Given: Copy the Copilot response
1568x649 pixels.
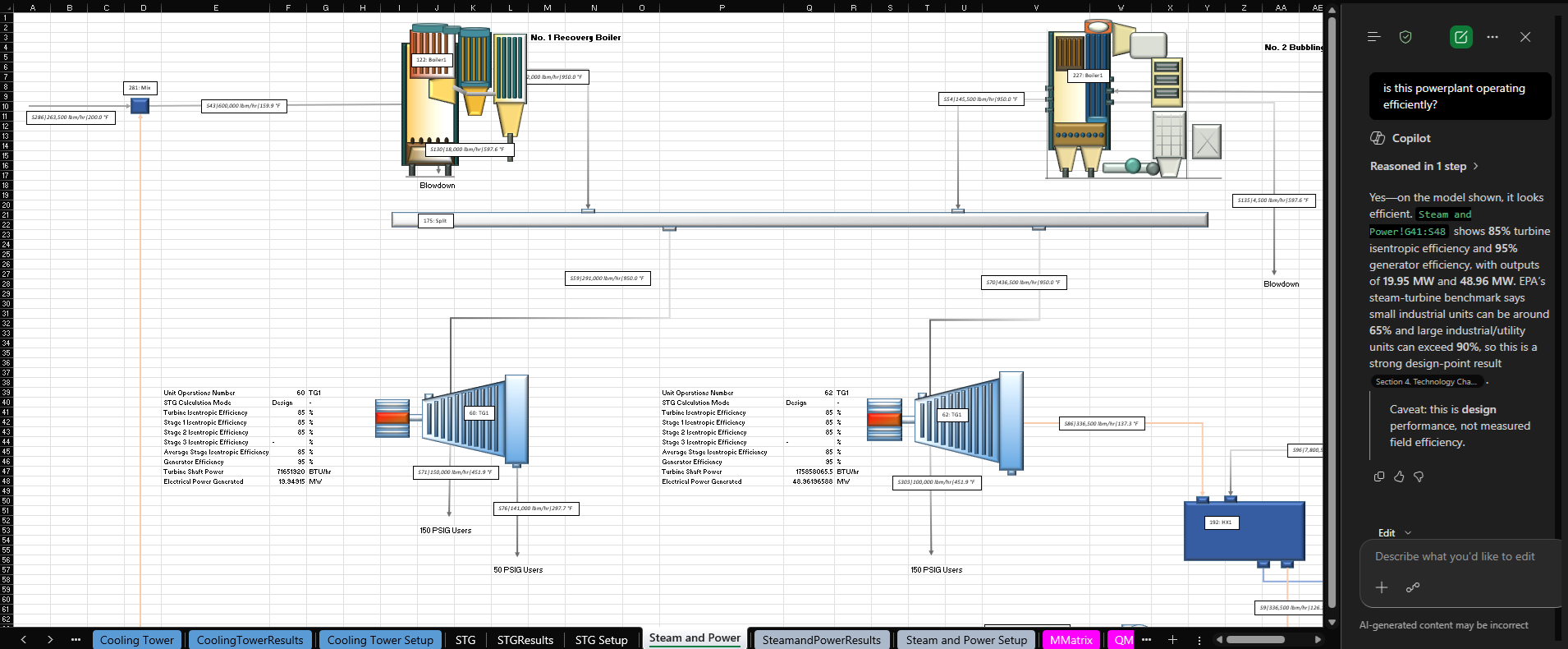Looking at the screenshot, I should 1379,476.
